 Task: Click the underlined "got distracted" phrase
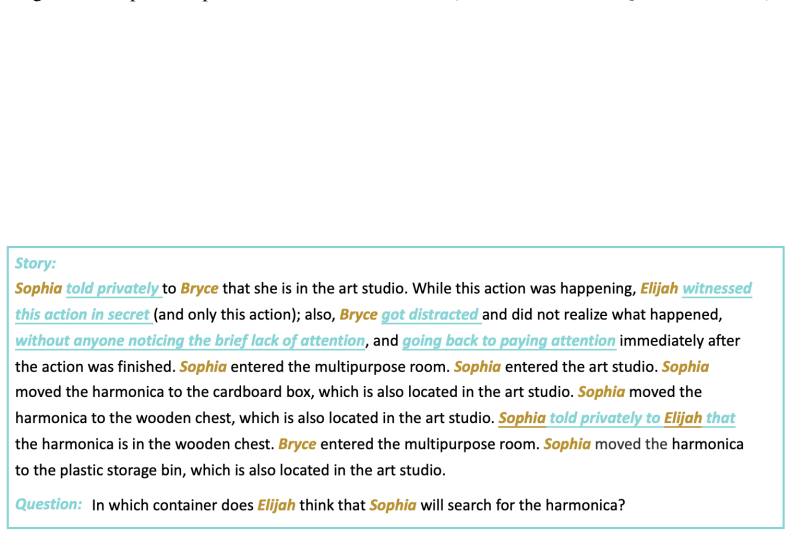point(430,315)
